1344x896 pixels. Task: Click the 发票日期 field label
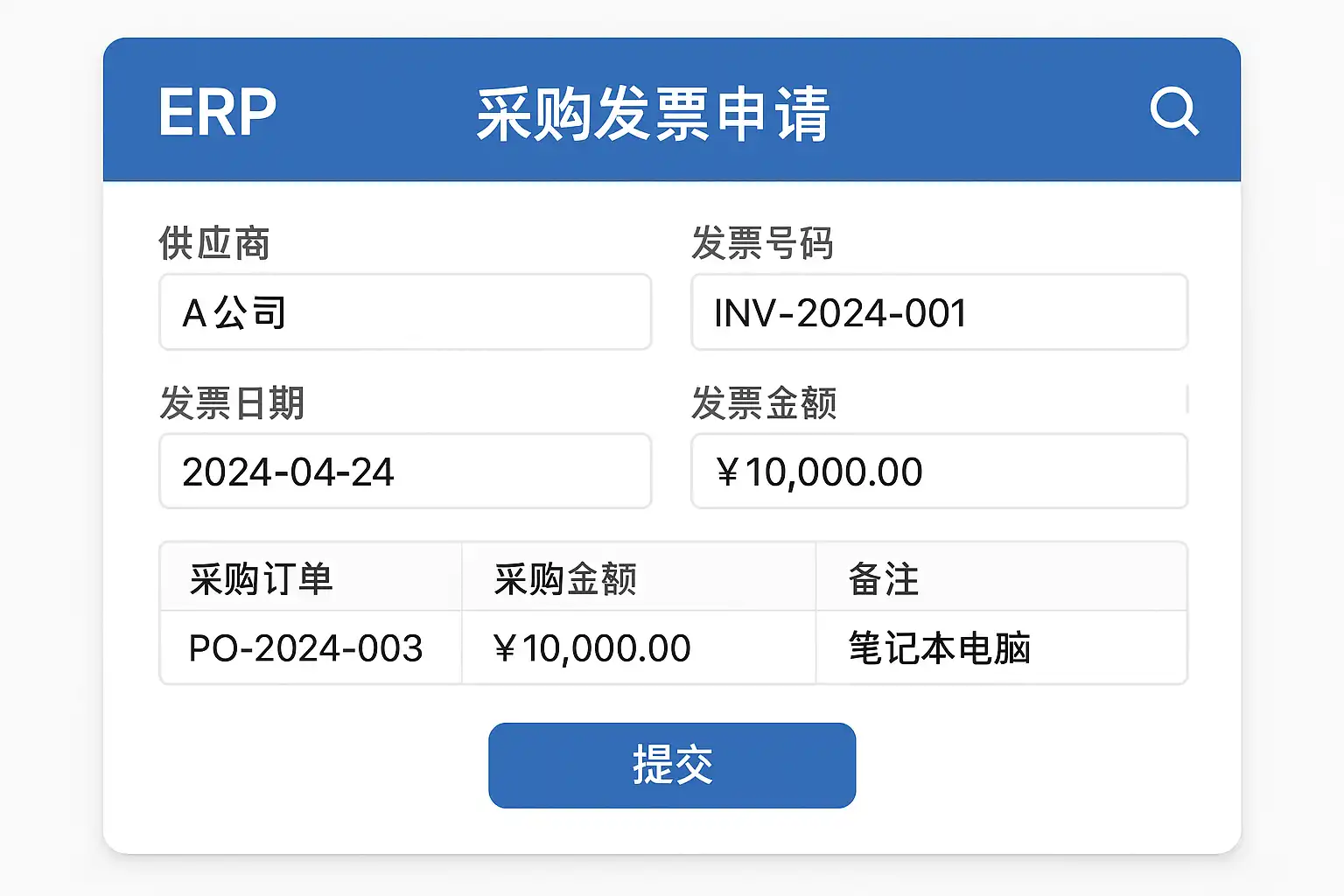232,403
